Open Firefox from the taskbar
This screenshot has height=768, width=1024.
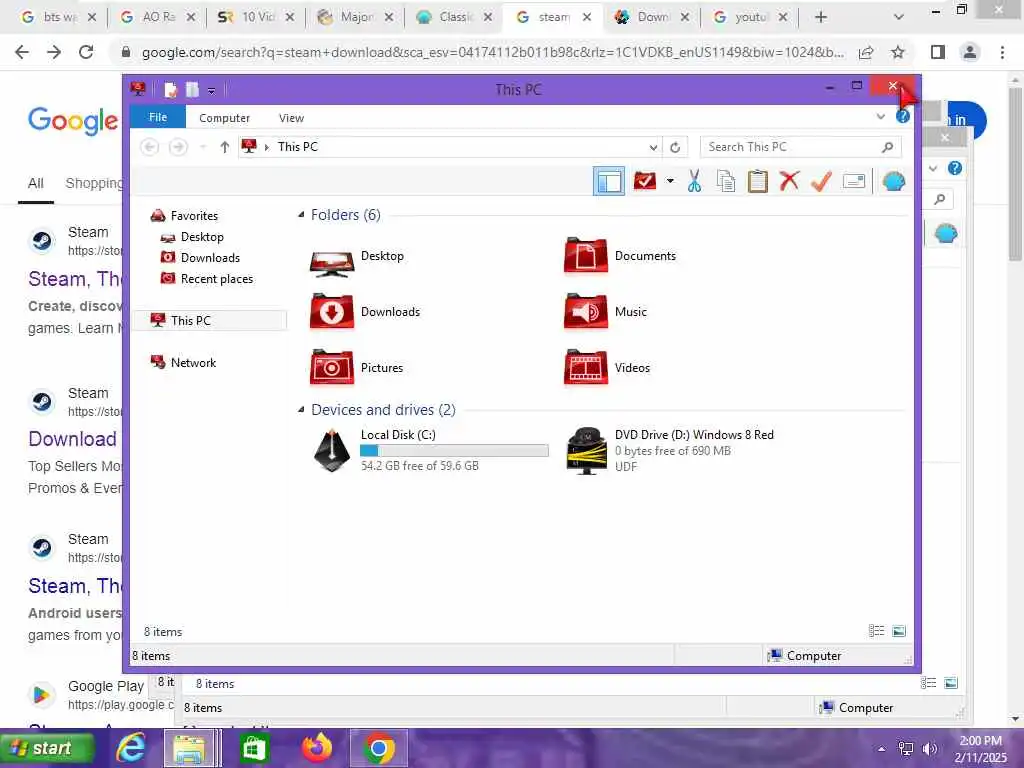pyautogui.click(x=316, y=748)
